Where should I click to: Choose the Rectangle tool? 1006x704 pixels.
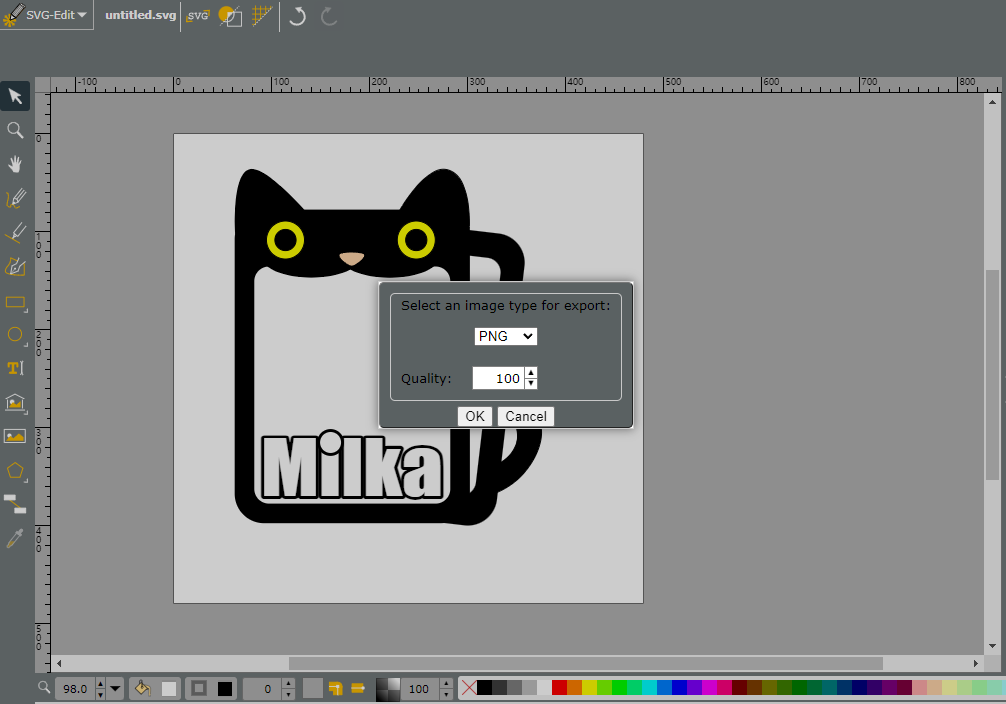[x=15, y=302]
